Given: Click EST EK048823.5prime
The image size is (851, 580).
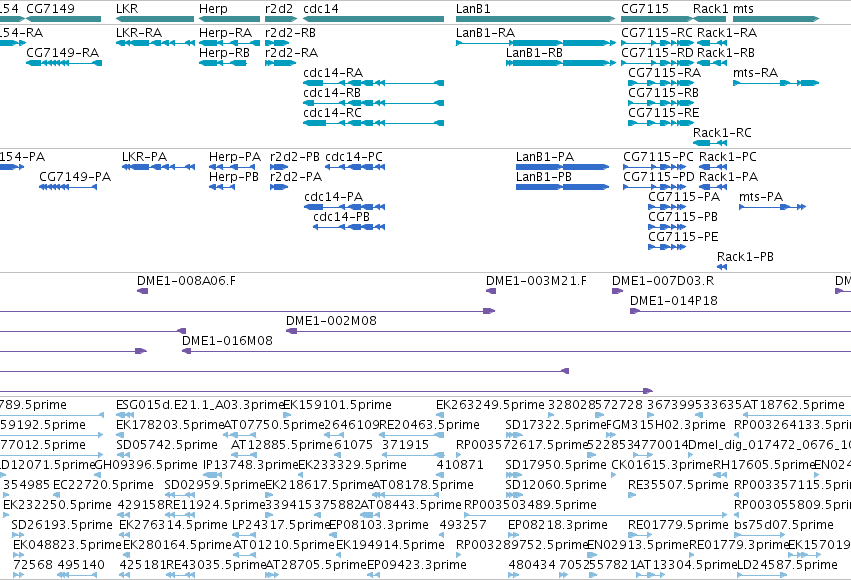Looking at the screenshot, I should click(x=18, y=555).
